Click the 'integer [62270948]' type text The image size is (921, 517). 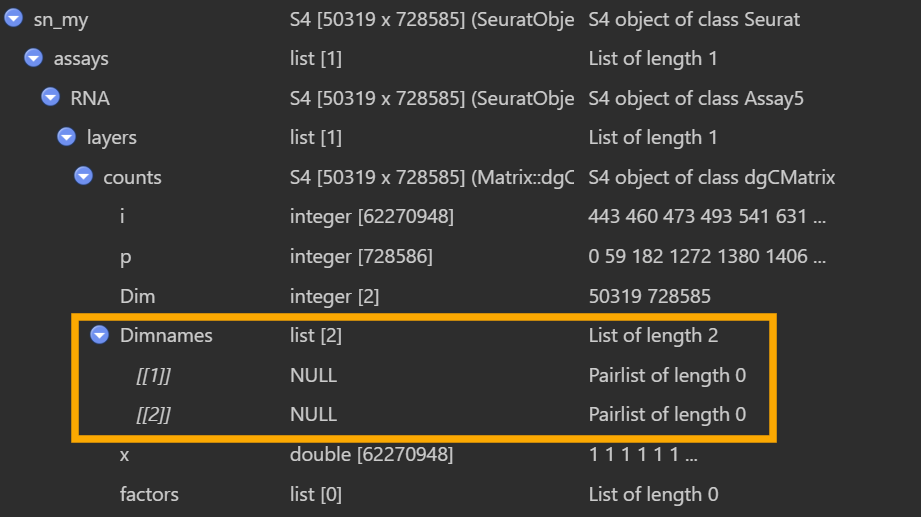pyautogui.click(x=371, y=216)
